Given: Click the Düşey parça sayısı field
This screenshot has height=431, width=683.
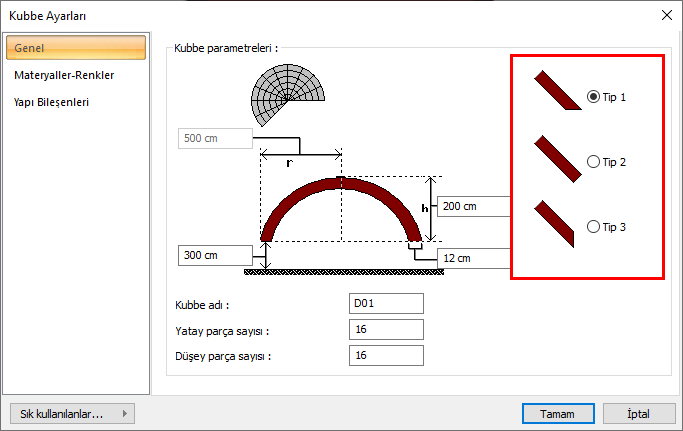Looking at the screenshot, I should (x=386, y=356).
